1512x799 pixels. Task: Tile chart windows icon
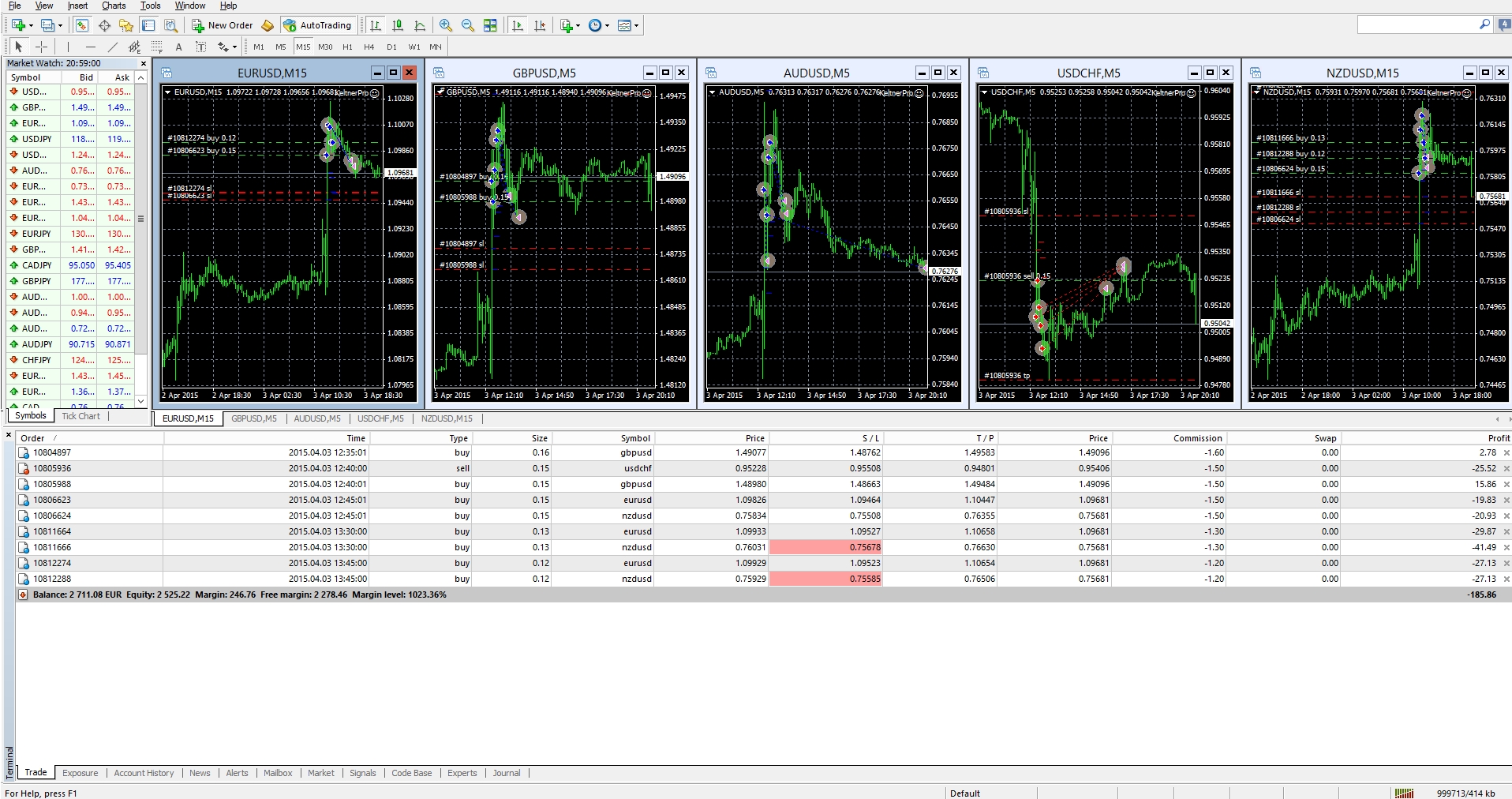pyautogui.click(x=490, y=25)
